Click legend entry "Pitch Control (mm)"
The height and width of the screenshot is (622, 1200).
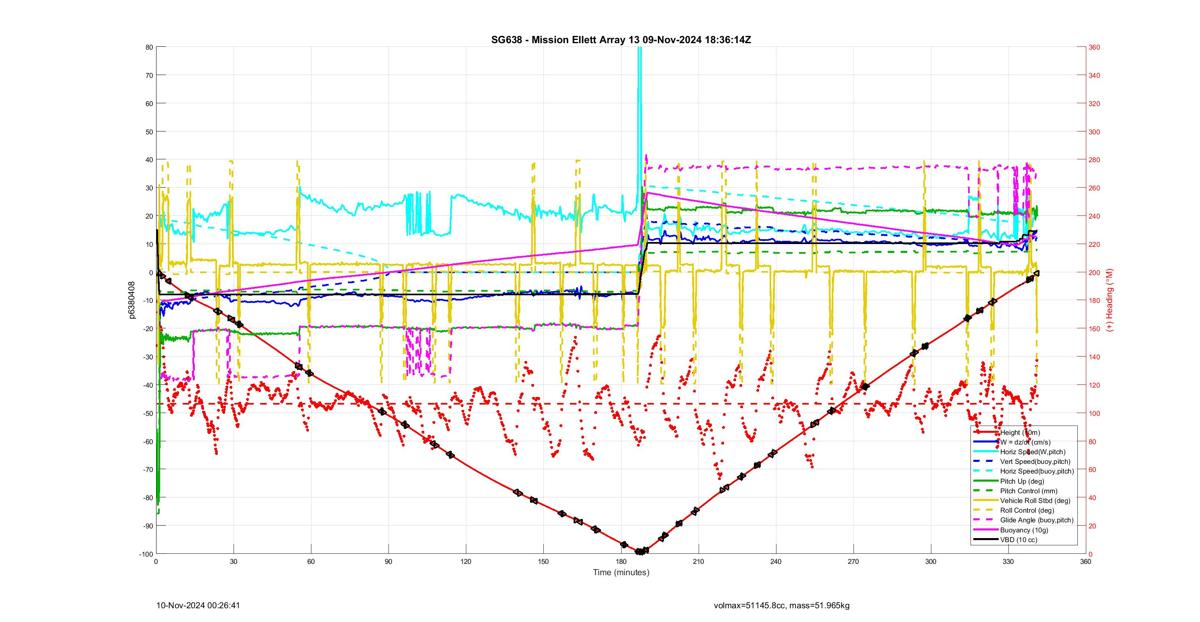[x=1029, y=491]
